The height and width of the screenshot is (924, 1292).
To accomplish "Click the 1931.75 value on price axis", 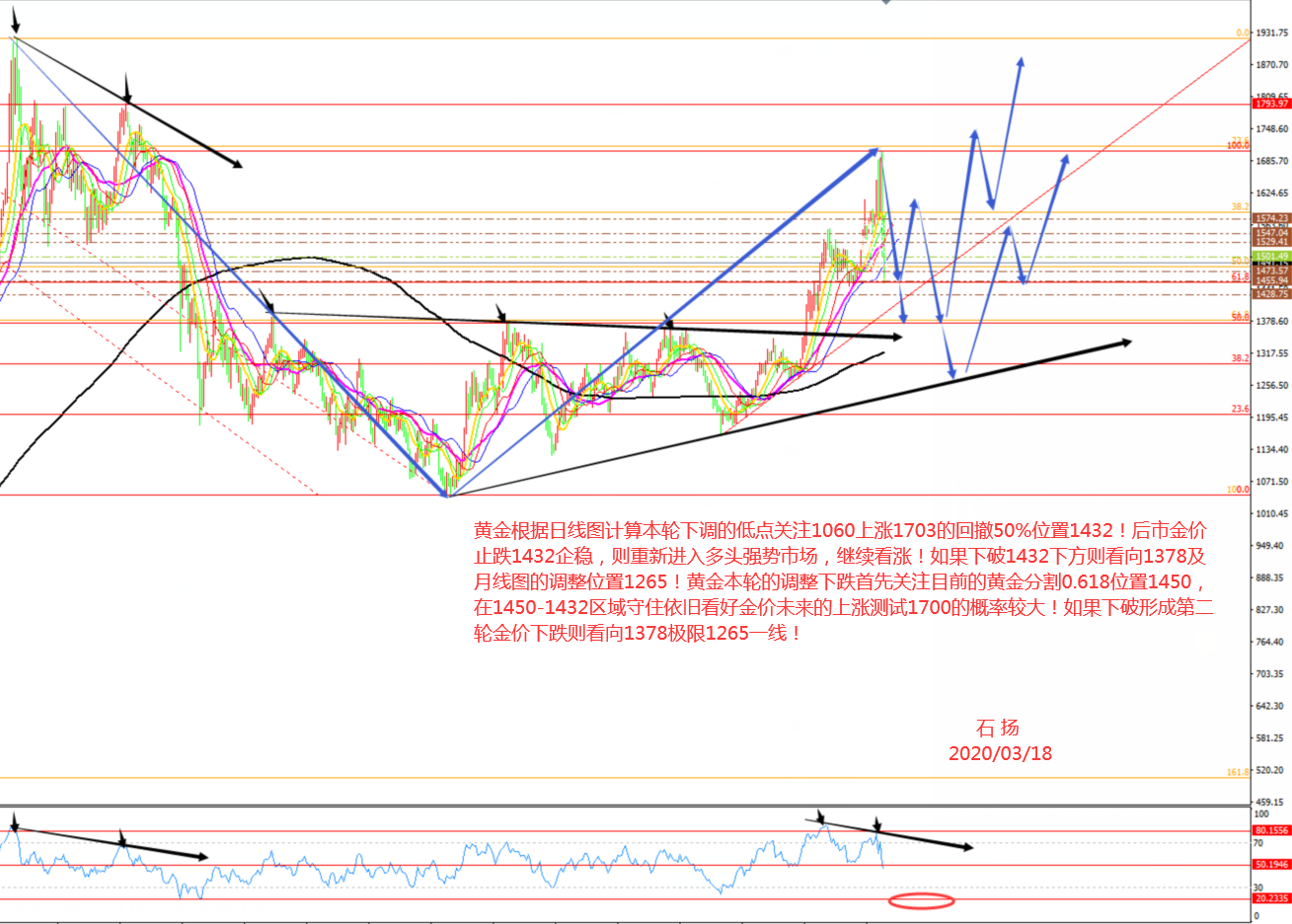I will pyautogui.click(x=1271, y=33).
